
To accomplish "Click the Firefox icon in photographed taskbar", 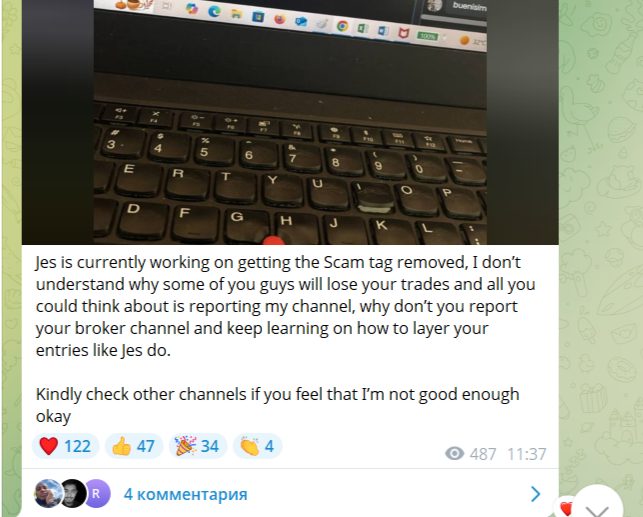I will click(x=280, y=19).
